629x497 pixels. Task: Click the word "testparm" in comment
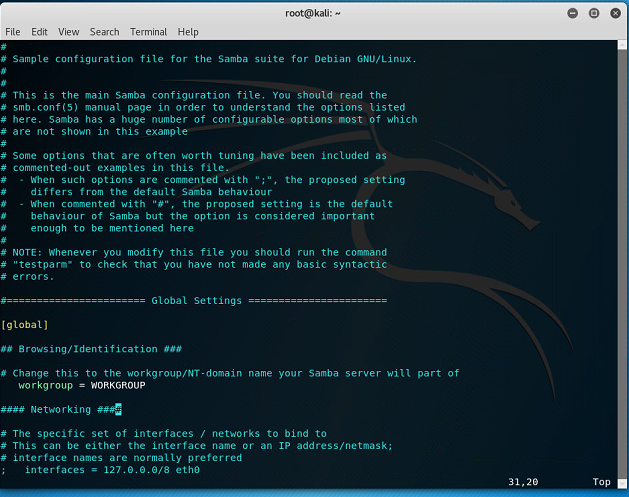43,264
